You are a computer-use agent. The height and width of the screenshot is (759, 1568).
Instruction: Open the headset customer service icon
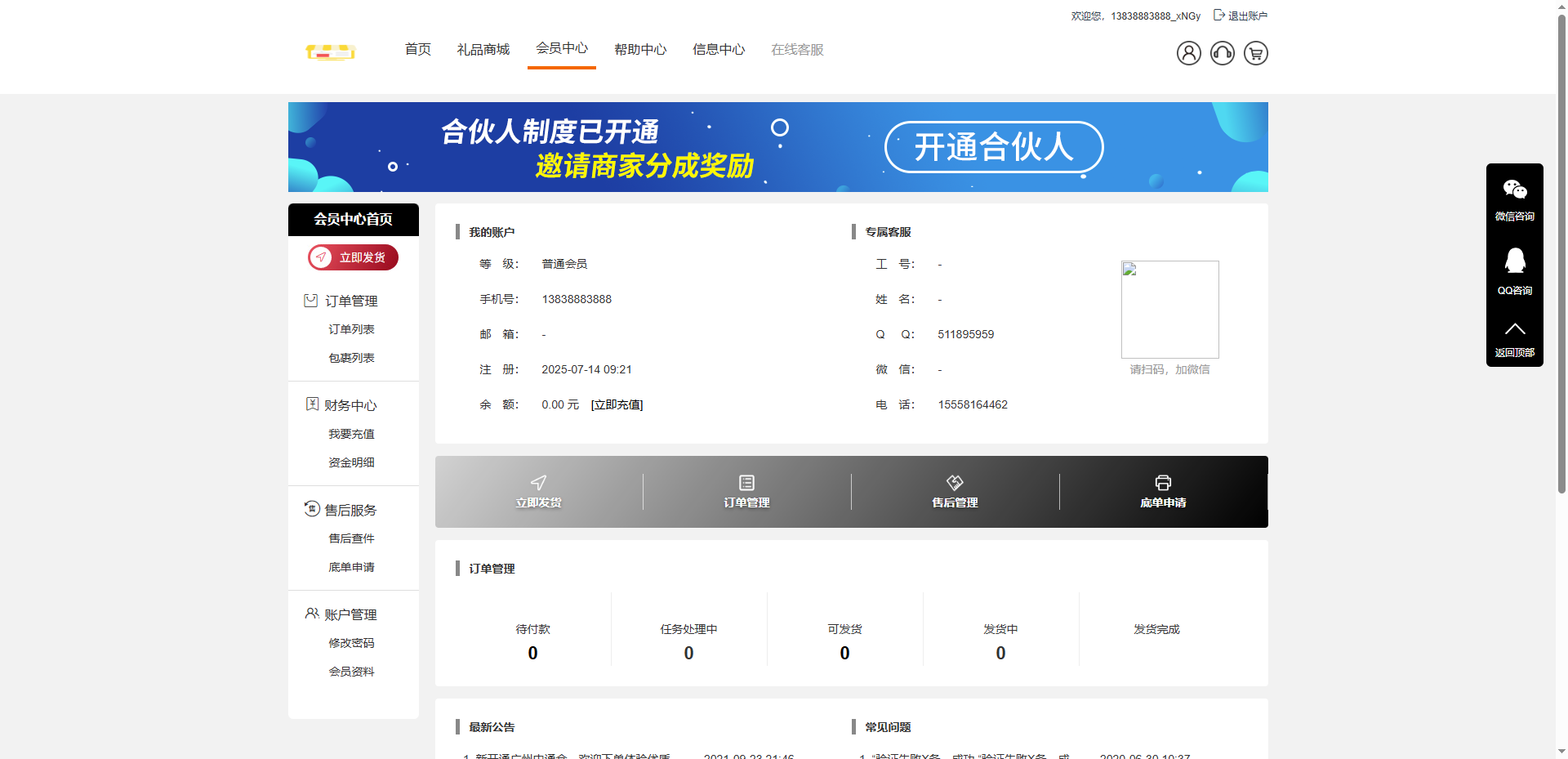coord(1222,53)
